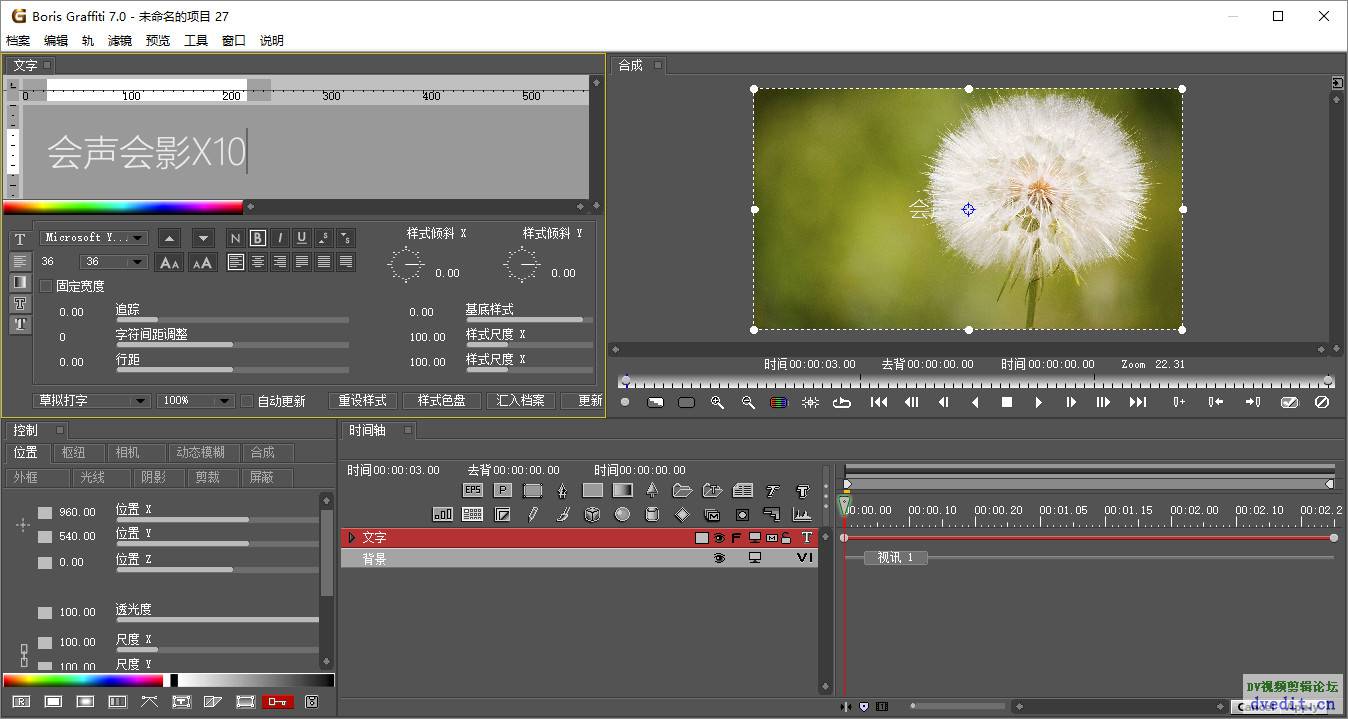Click the 重设样式 button

pos(362,401)
